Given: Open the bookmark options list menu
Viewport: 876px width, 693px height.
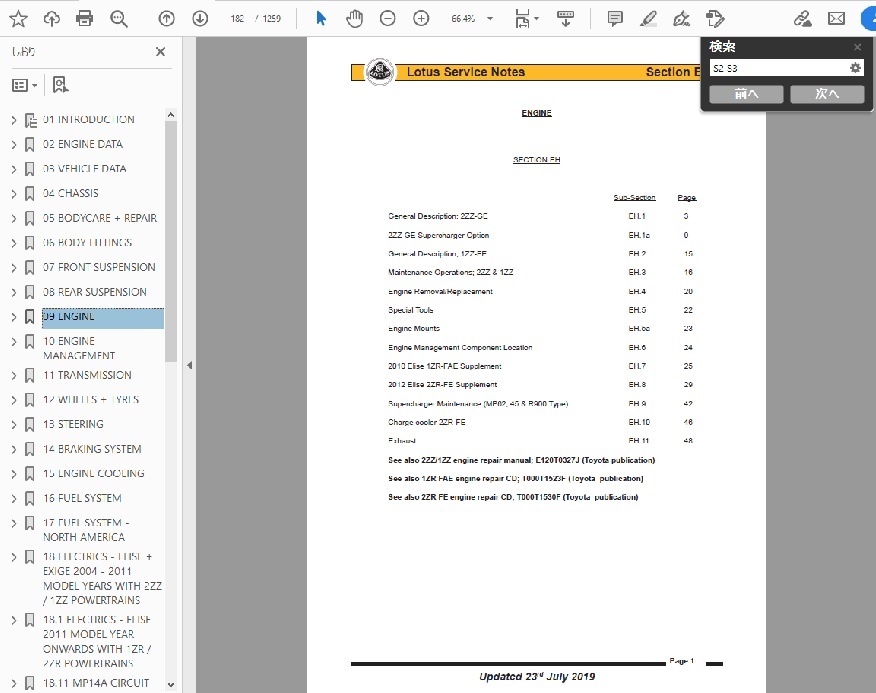Looking at the screenshot, I should (x=25, y=85).
